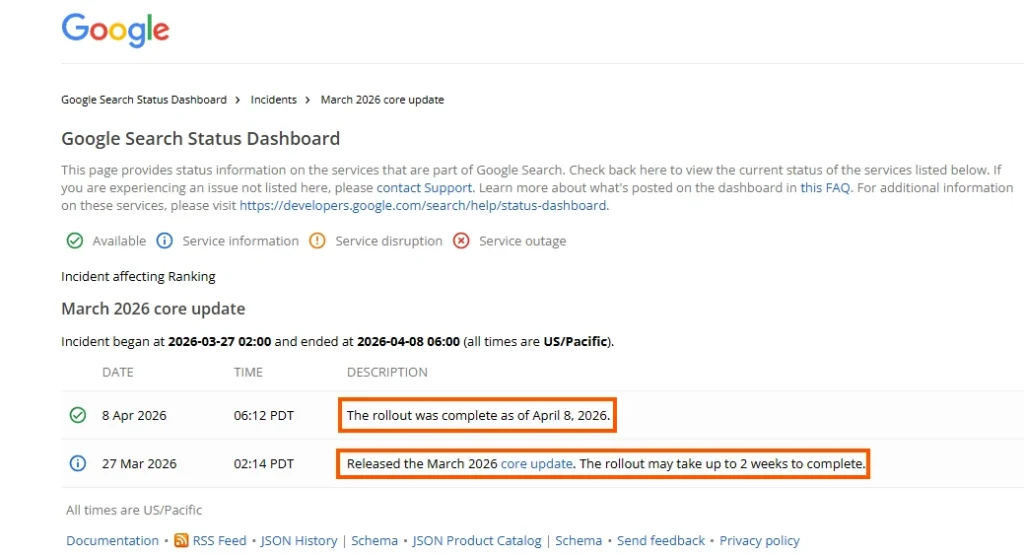
Task: Open Privacy policy footer link
Action: (x=760, y=541)
